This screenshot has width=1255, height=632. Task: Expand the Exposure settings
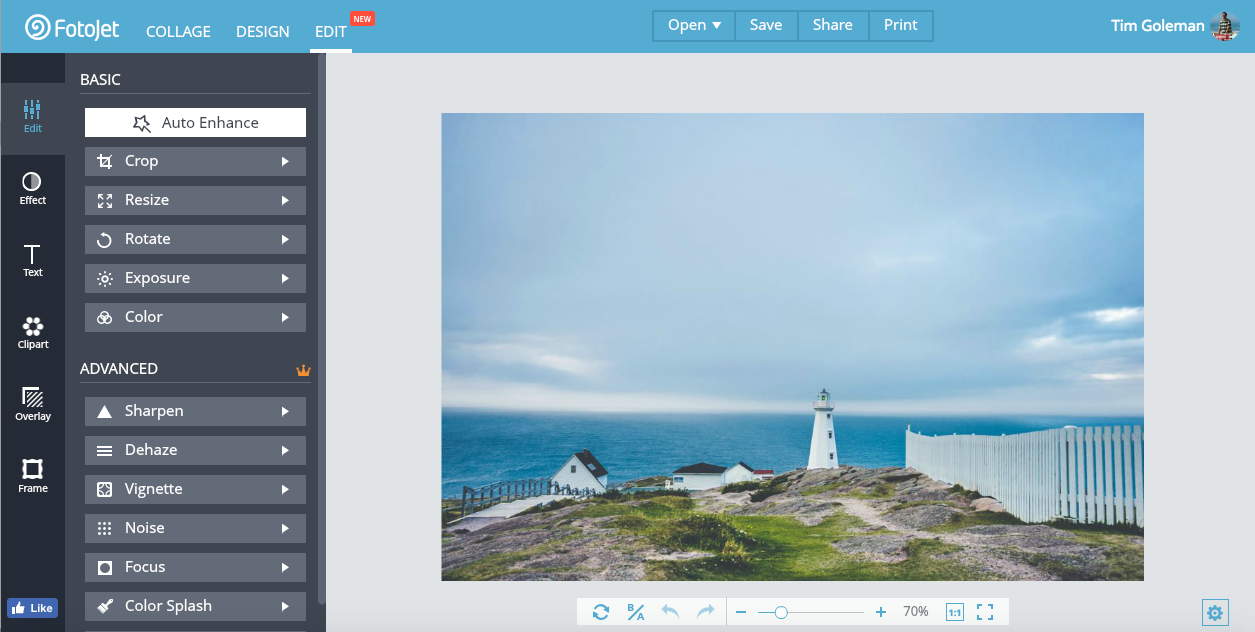[x=195, y=278]
